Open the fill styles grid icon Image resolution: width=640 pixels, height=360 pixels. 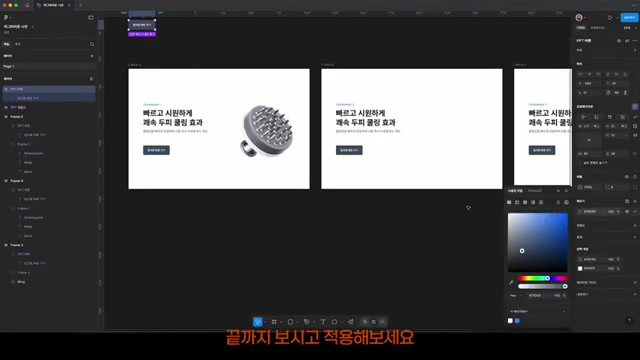tap(627, 201)
